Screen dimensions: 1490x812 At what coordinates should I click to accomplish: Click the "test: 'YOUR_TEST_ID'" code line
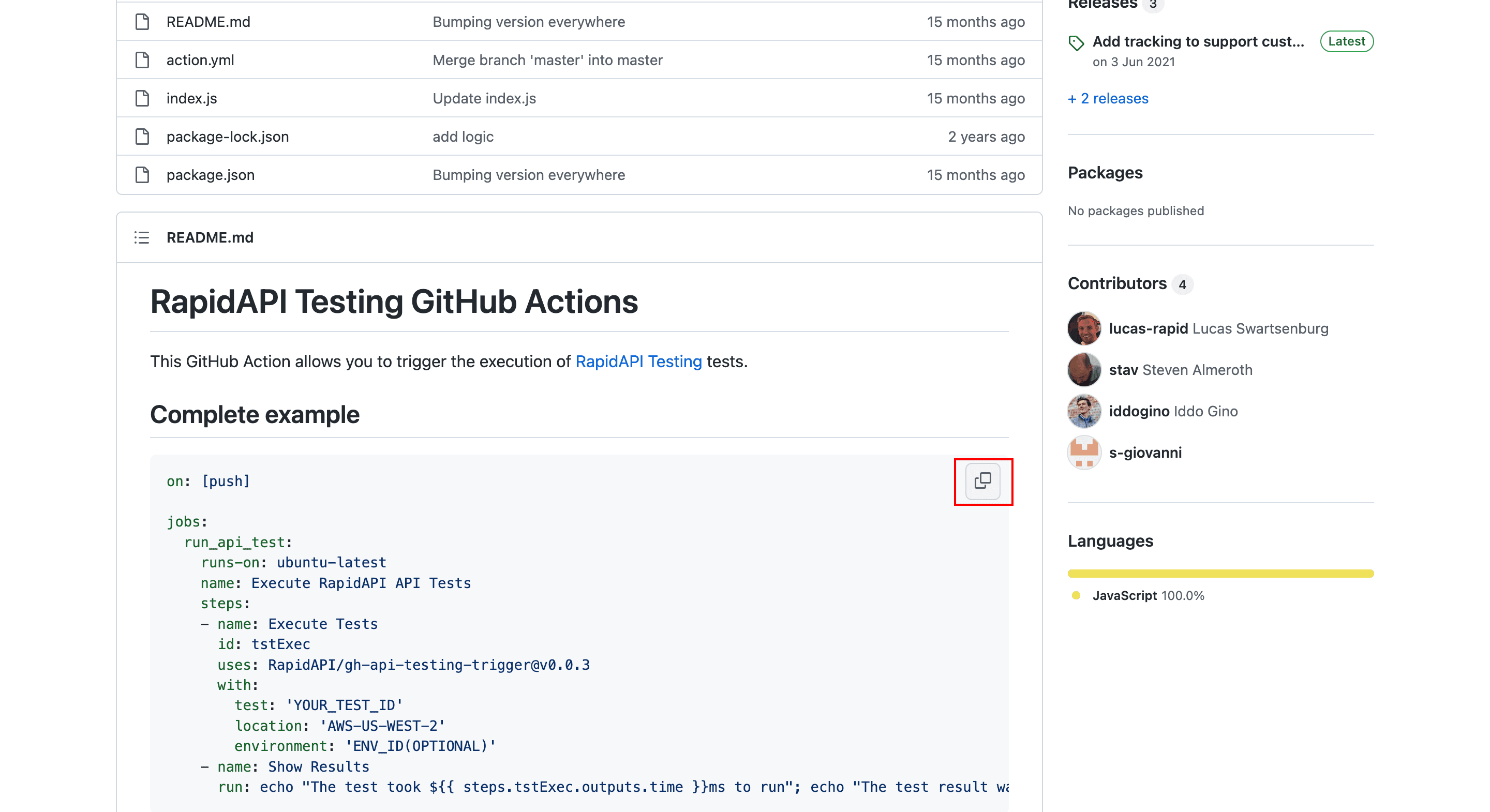pyautogui.click(x=319, y=705)
